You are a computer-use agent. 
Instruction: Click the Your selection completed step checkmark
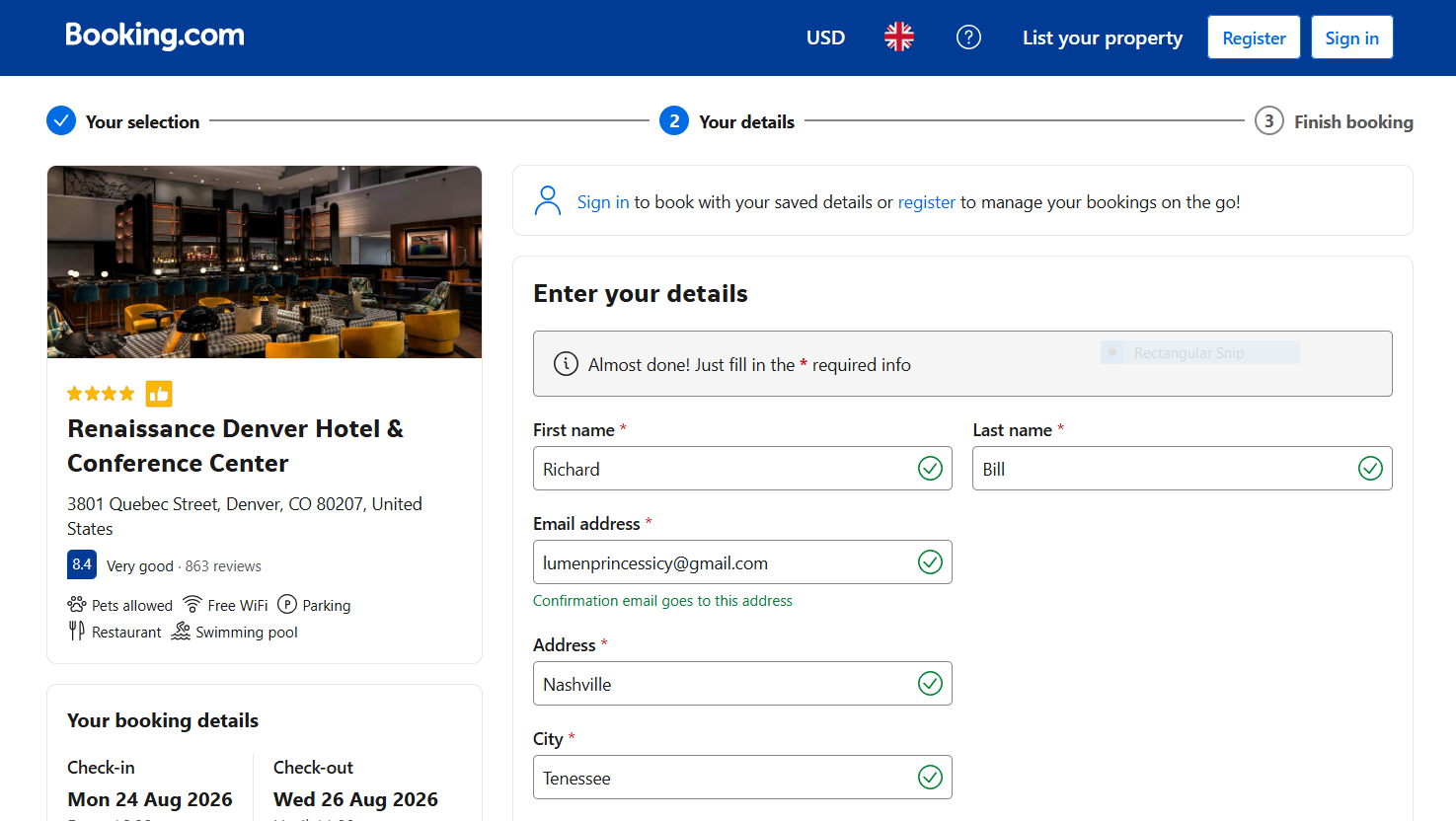click(x=61, y=120)
